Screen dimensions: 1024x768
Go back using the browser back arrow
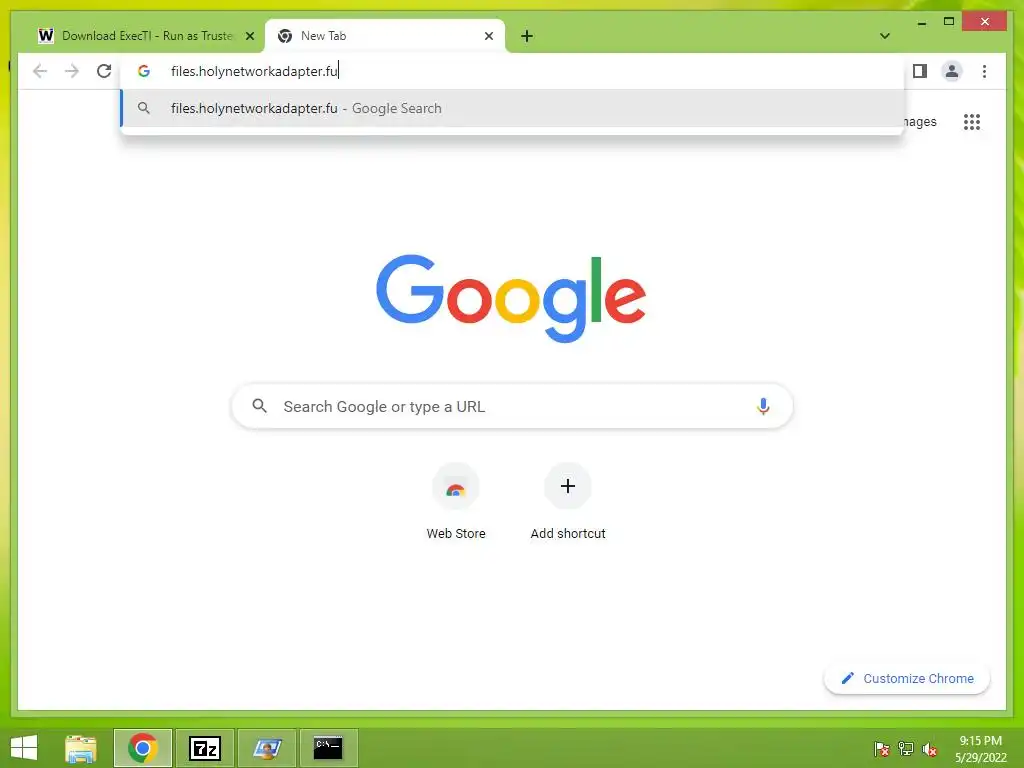point(40,71)
